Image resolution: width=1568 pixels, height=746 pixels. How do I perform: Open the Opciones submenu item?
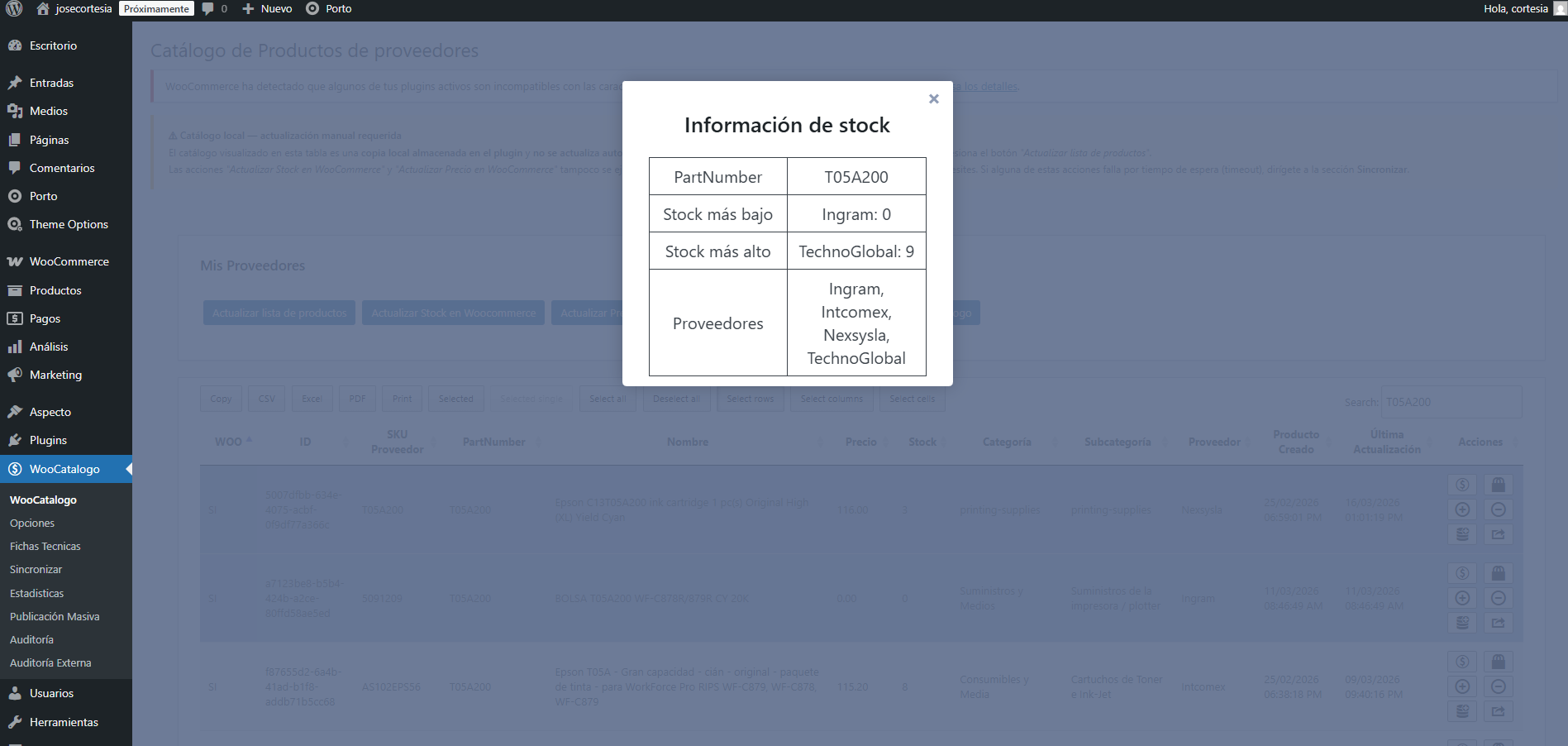pos(32,523)
